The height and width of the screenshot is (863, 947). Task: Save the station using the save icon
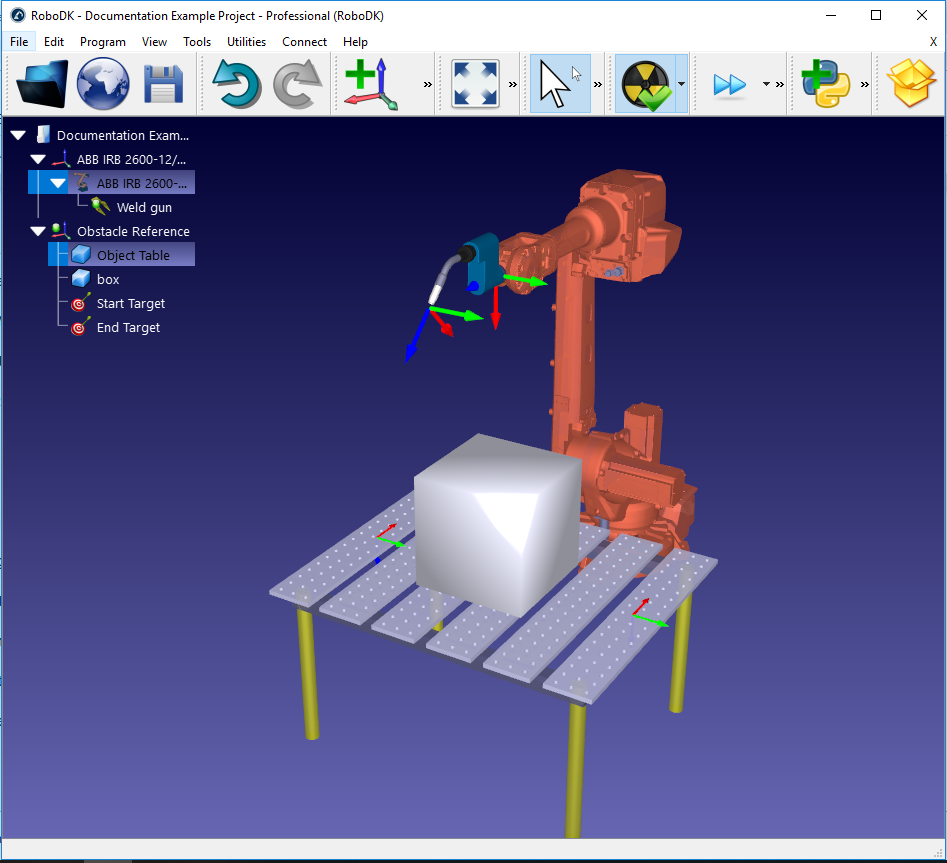[163, 83]
